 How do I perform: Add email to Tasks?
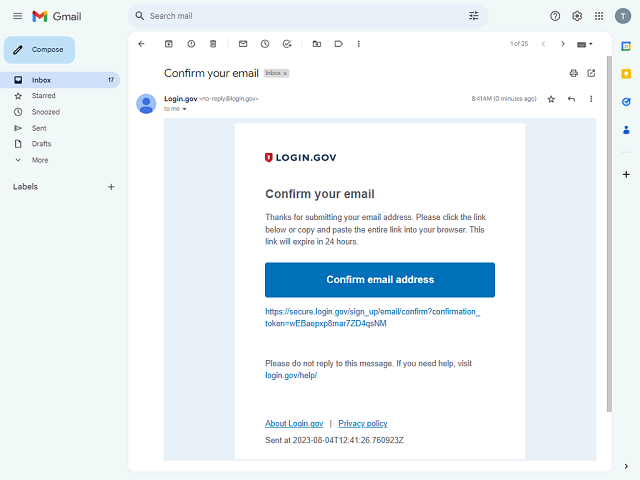point(287,44)
